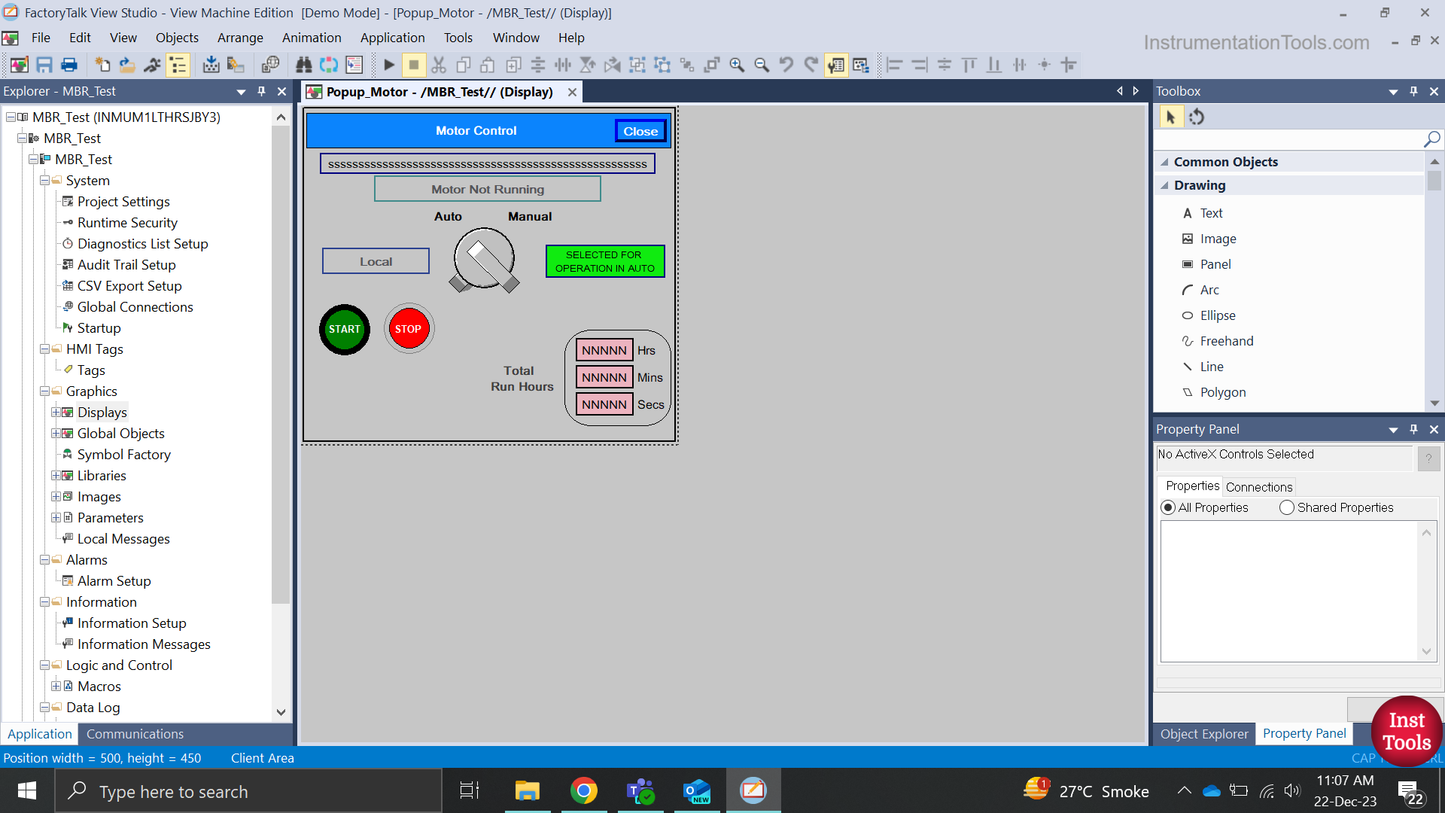Collapse the Drawing toolbox group
The width and height of the screenshot is (1445, 813).
coord(1164,186)
